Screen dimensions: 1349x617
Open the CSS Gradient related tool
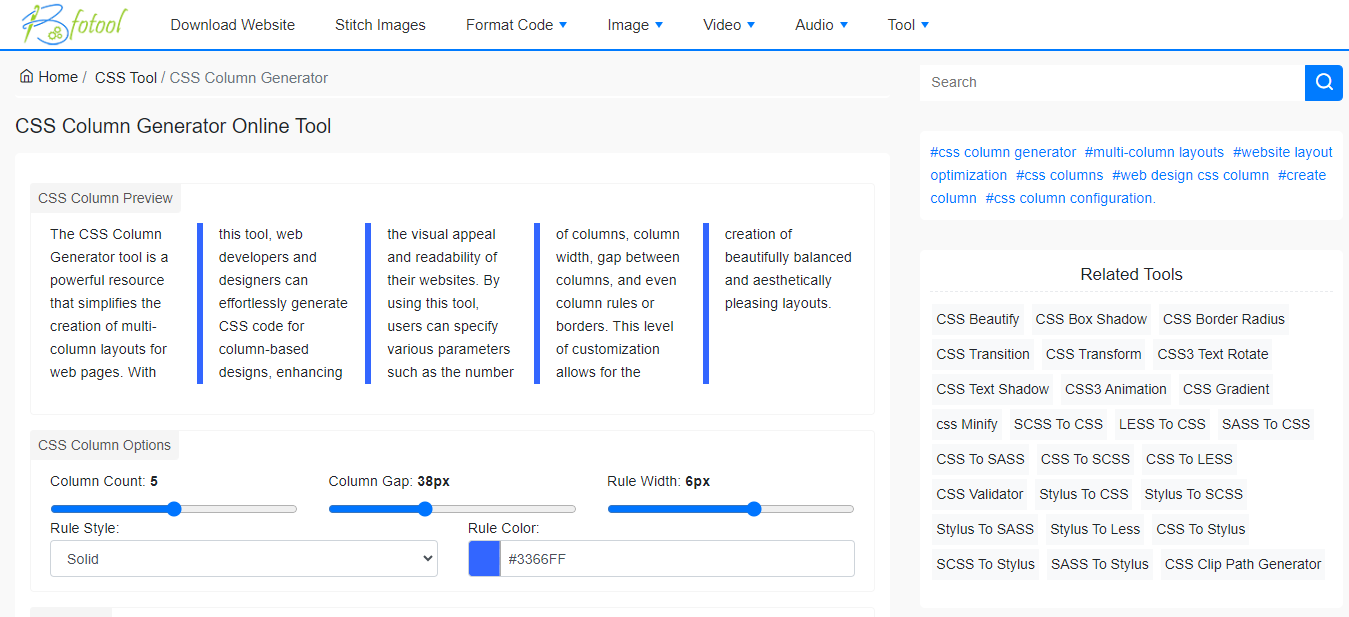point(1225,389)
